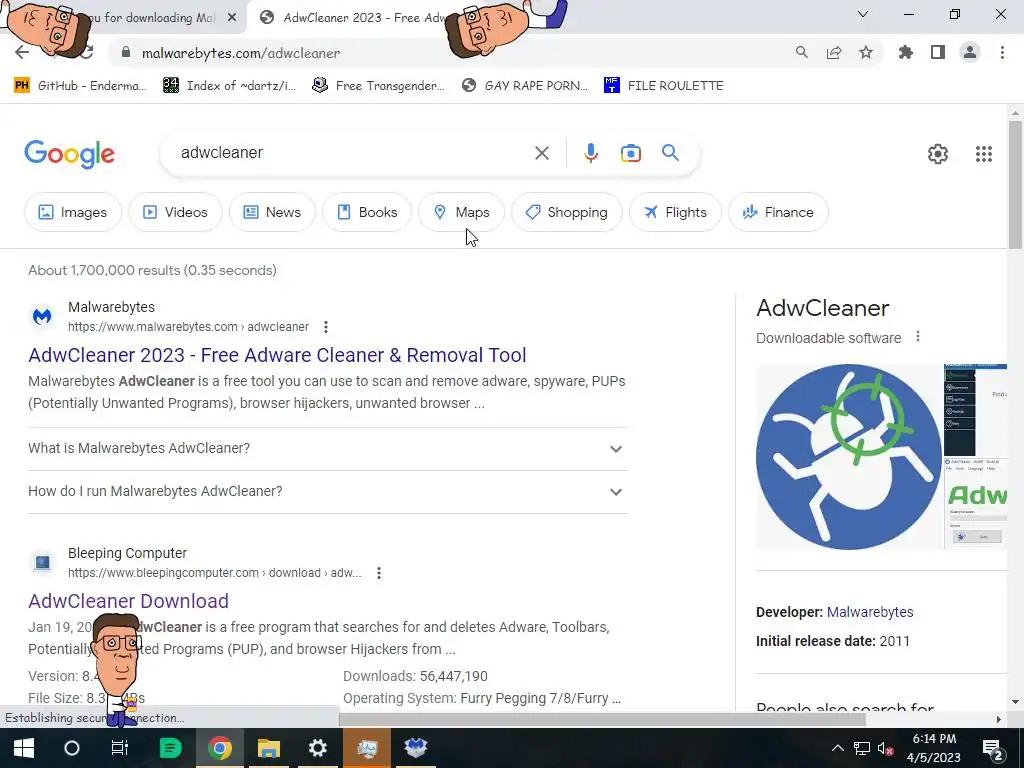Filter results by Shopping
The width and height of the screenshot is (1024, 768).
(567, 212)
